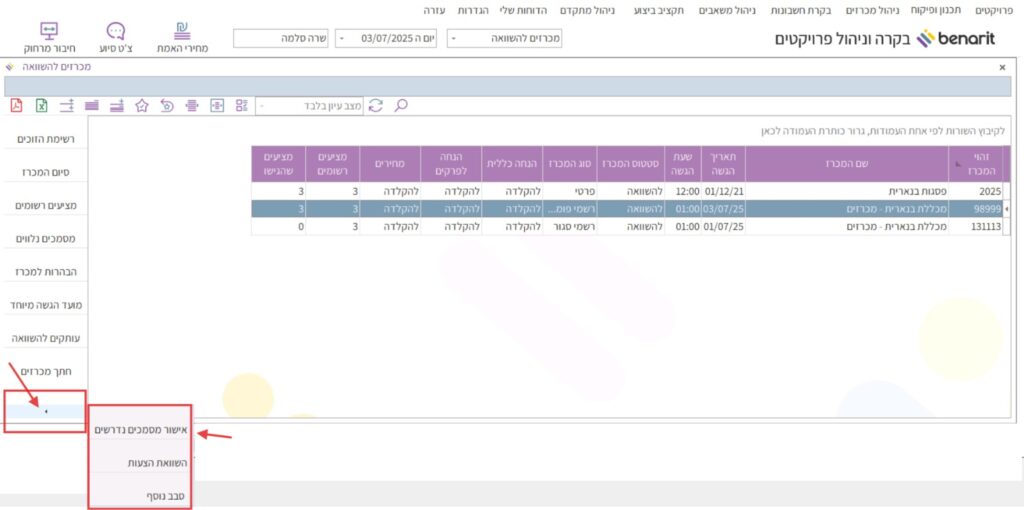Click the PDF export icon
Image resolution: width=1024 pixels, height=510 pixels.
pyautogui.click(x=16, y=105)
